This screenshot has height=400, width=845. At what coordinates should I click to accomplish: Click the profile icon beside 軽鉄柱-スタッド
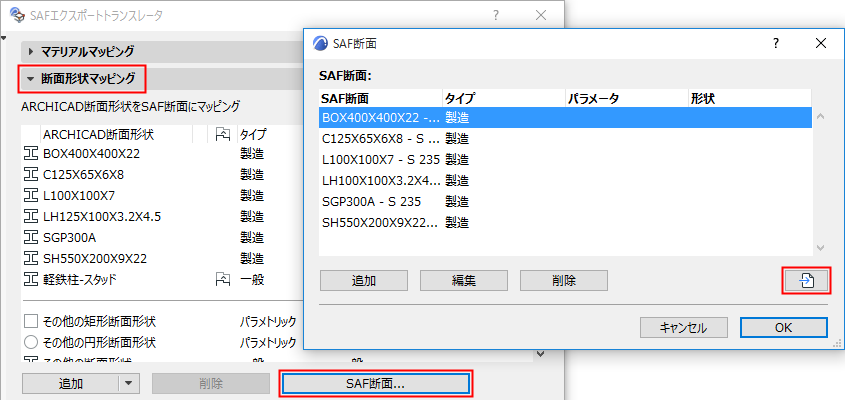pyautogui.click(x=30, y=279)
